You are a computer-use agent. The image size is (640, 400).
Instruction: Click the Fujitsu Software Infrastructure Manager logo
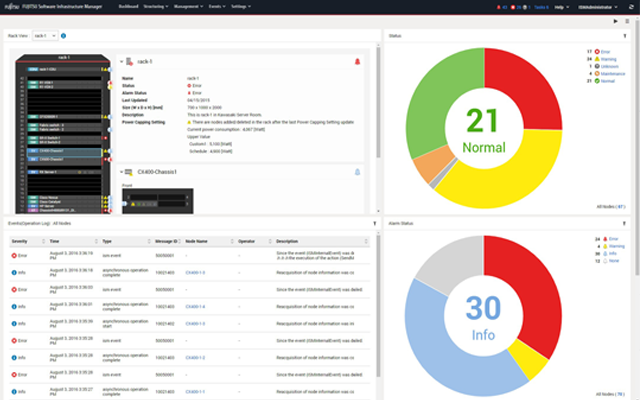tap(53, 7)
